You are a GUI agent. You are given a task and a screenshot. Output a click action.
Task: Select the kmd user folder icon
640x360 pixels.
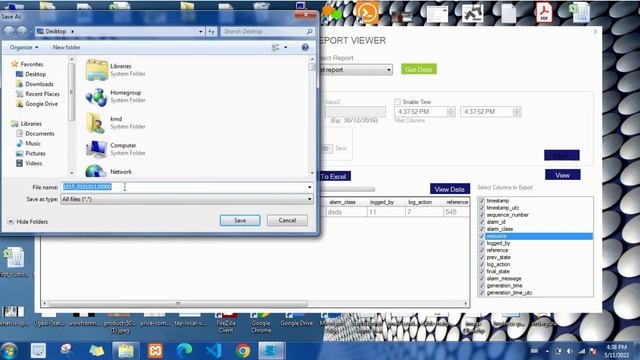tap(97, 123)
